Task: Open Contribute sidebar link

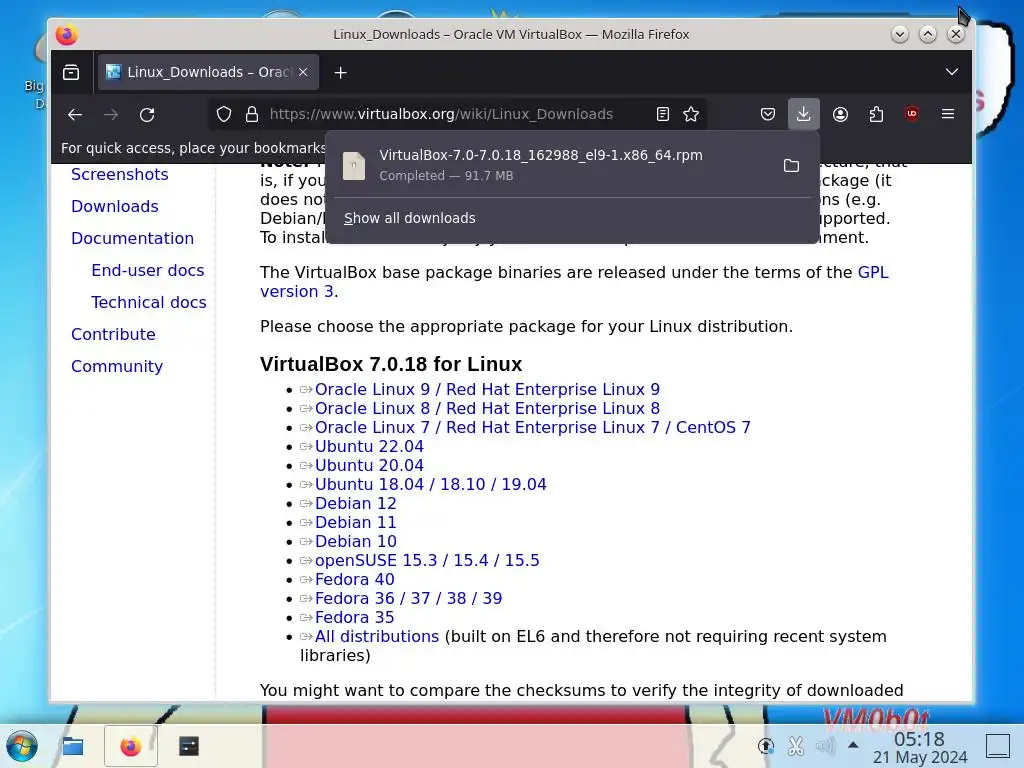Action: point(114,334)
